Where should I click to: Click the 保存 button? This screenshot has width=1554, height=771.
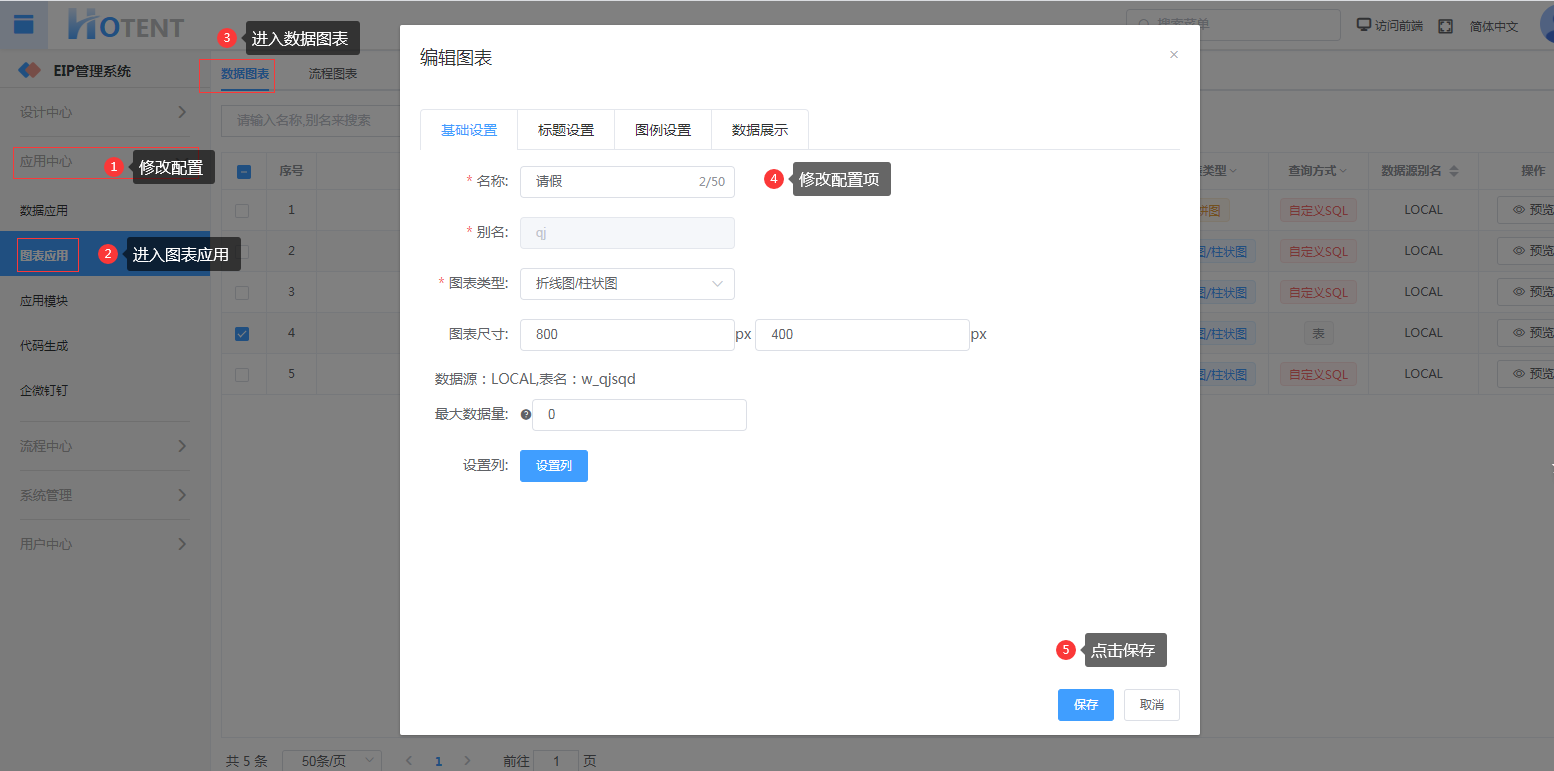point(1085,704)
